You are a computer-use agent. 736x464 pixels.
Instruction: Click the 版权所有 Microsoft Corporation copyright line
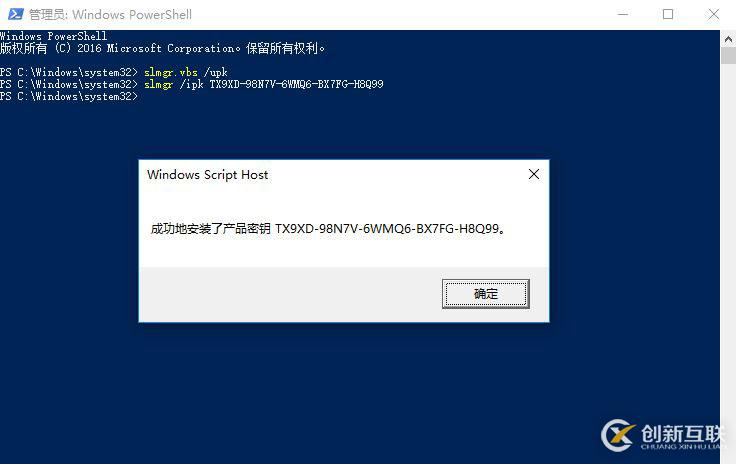[x=162, y=48]
